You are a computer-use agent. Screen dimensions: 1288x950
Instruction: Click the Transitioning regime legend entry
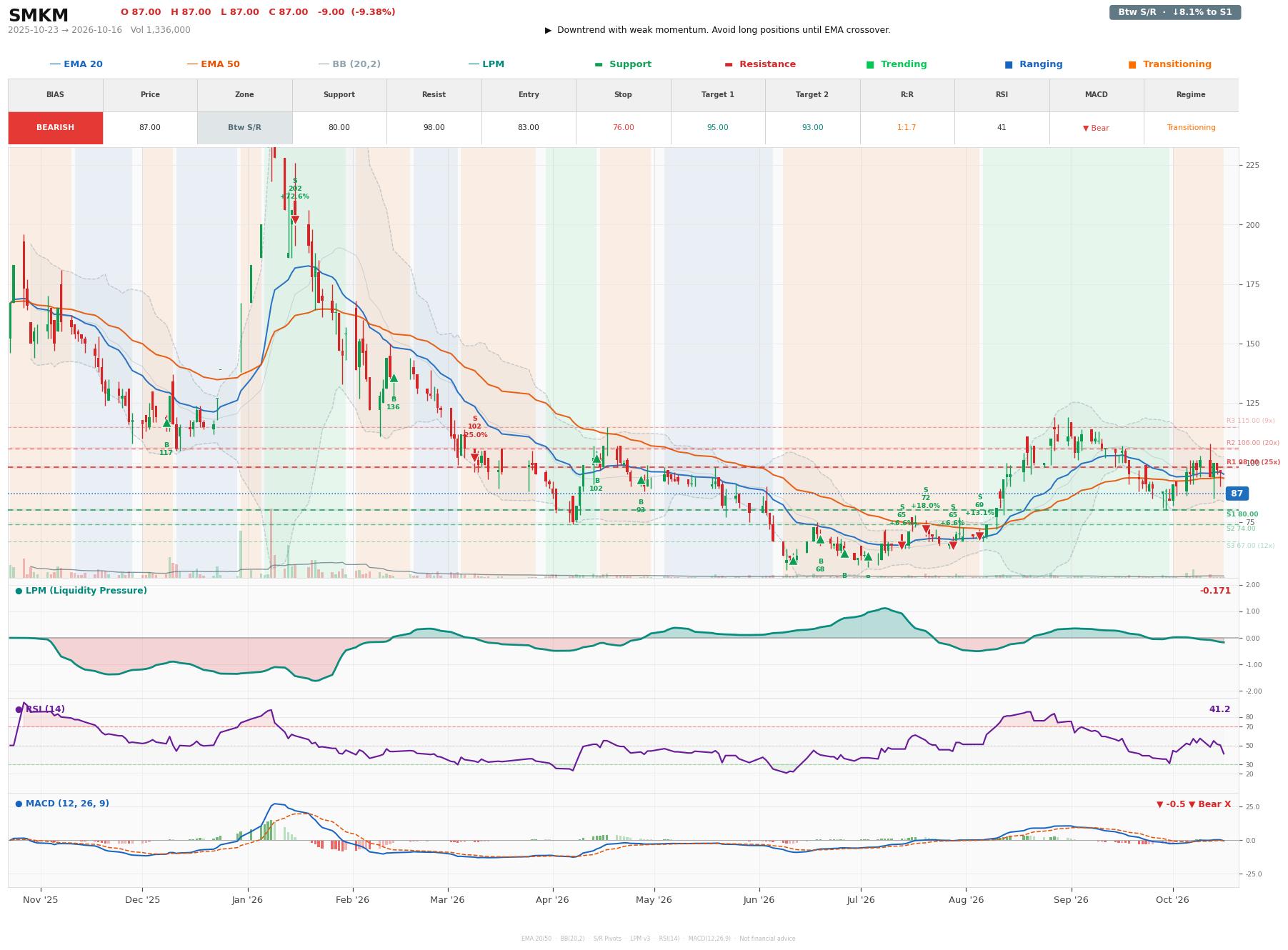tap(1169, 64)
